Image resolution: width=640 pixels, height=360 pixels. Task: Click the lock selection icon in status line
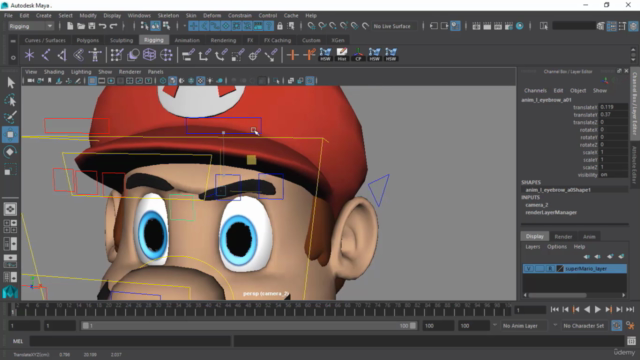[280, 26]
